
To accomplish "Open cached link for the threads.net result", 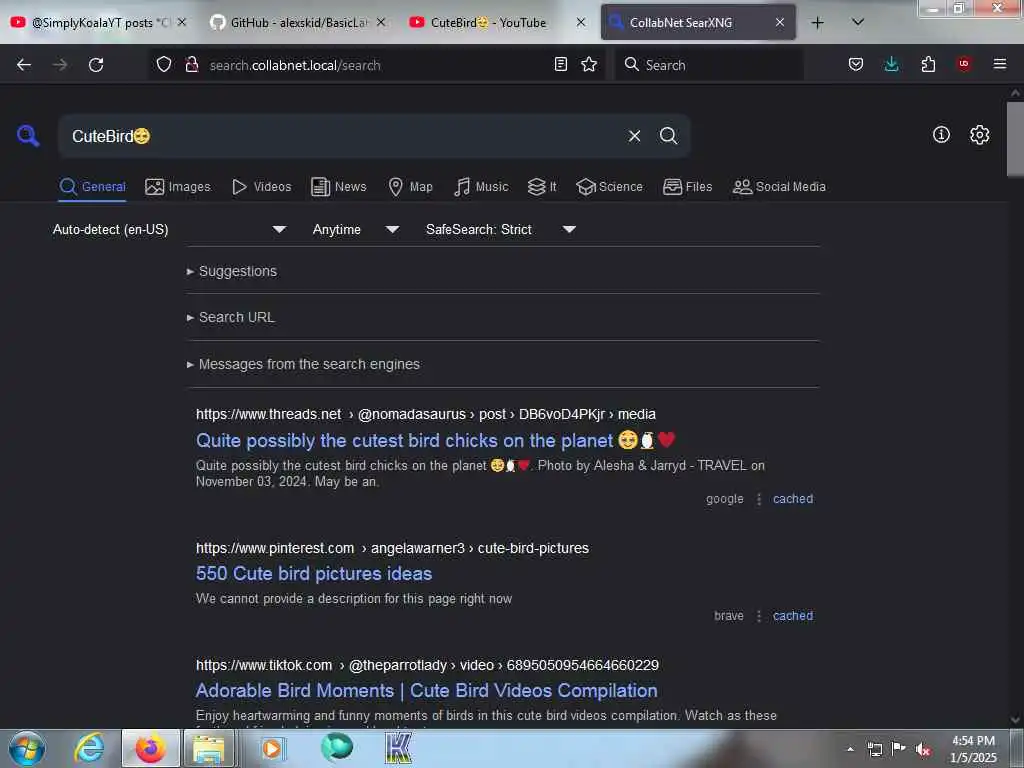I will pyautogui.click(x=793, y=499).
